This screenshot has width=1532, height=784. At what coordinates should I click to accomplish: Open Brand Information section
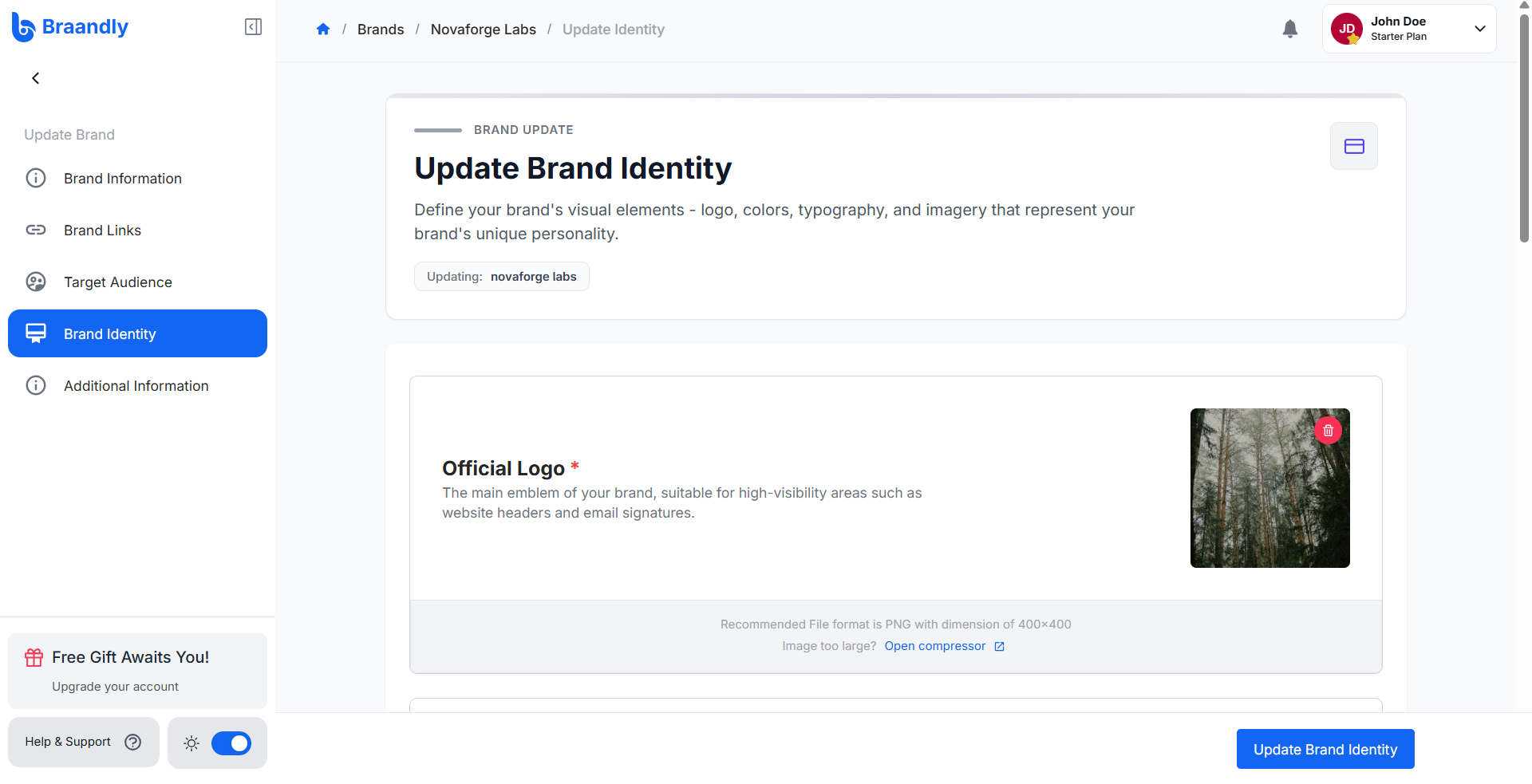pos(137,178)
